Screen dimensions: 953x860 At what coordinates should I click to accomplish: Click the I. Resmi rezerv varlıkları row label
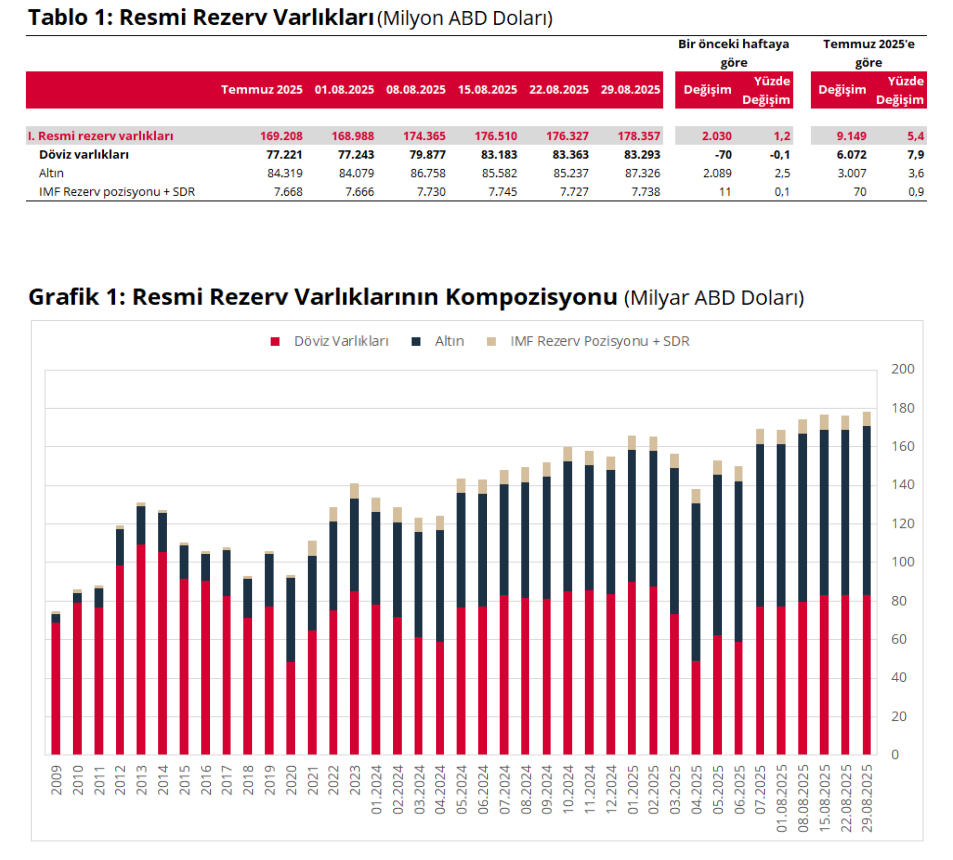(x=100, y=136)
